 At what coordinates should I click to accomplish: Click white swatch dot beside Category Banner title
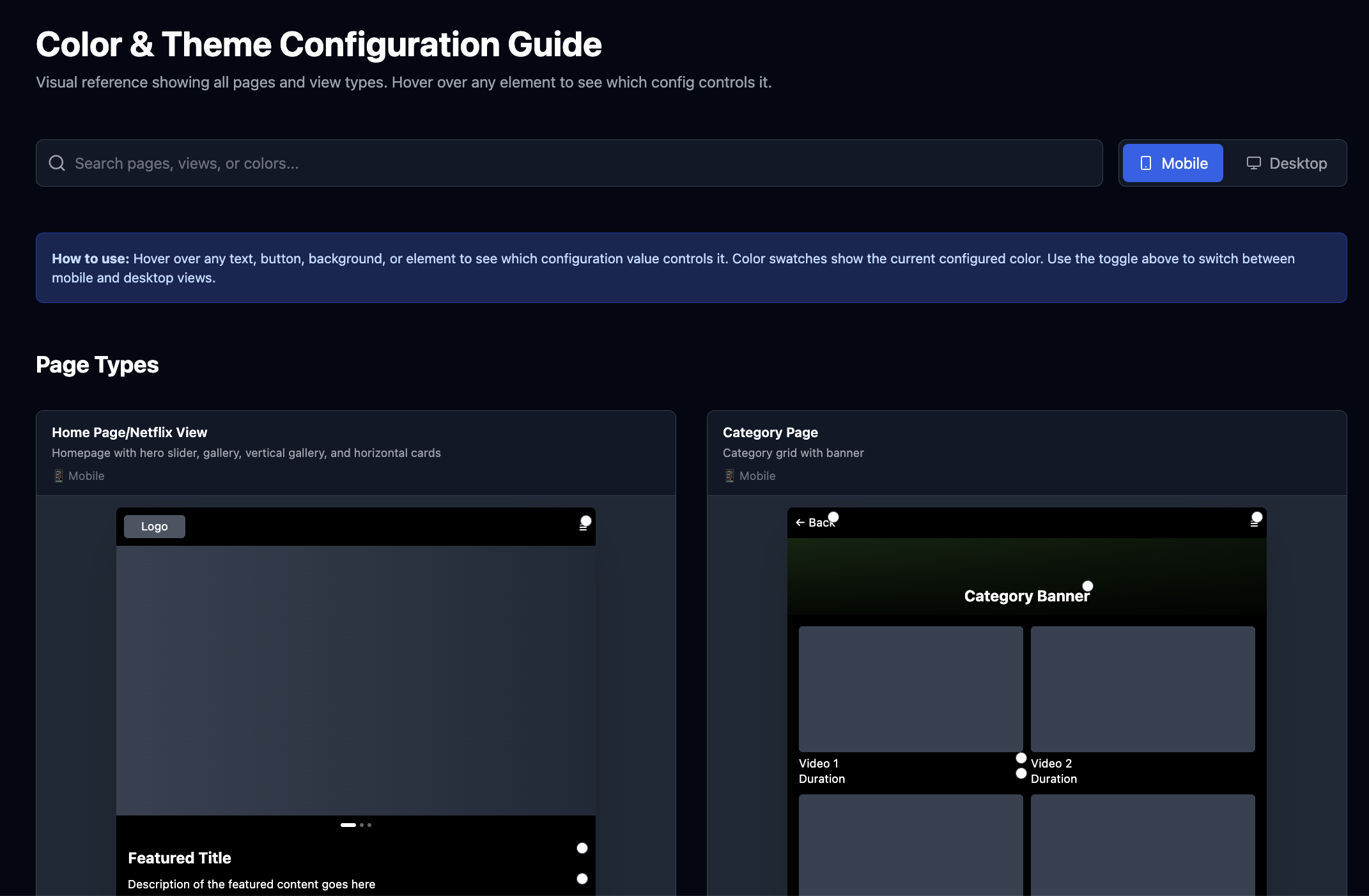click(x=1088, y=586)
